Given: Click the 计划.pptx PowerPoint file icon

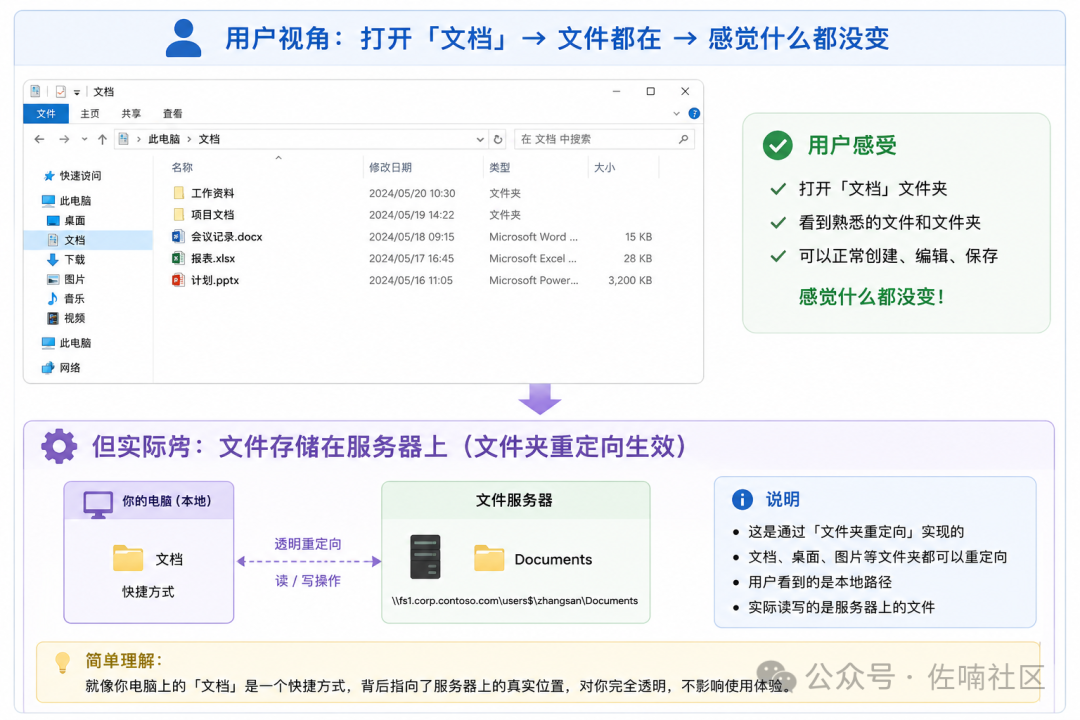Looking at the screenshot, I should point(178,280).
